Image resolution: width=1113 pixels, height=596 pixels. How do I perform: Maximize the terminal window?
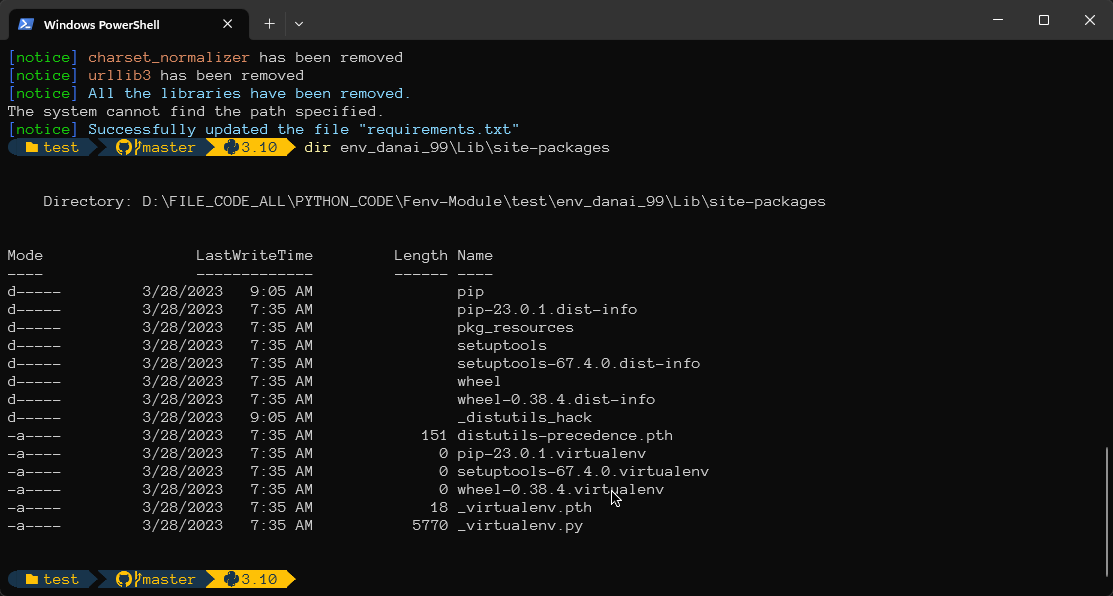click(1043, 20)
